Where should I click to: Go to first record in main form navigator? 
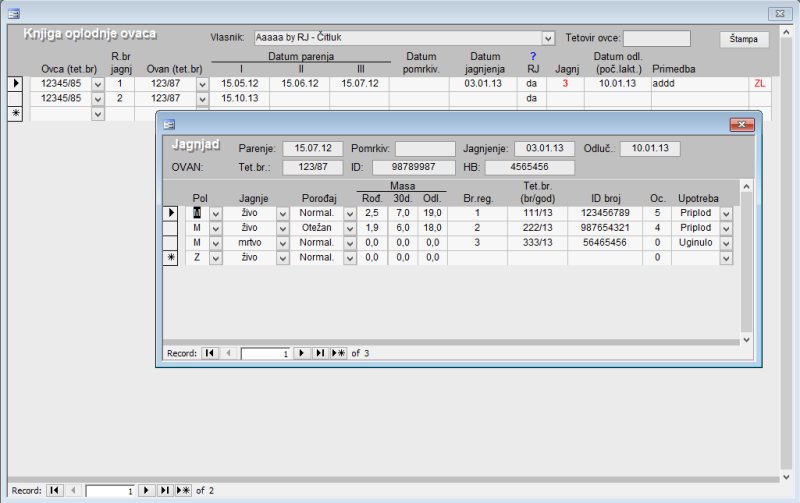tap(54, 491)
